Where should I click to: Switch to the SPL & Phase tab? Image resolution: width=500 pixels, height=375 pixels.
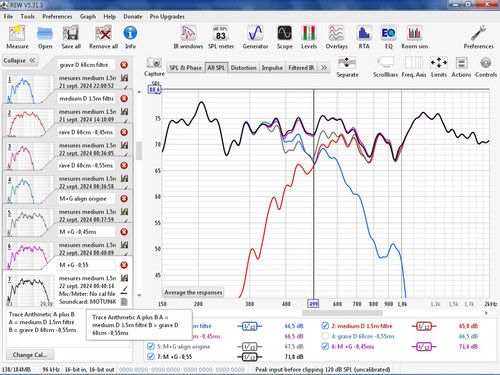186,68
